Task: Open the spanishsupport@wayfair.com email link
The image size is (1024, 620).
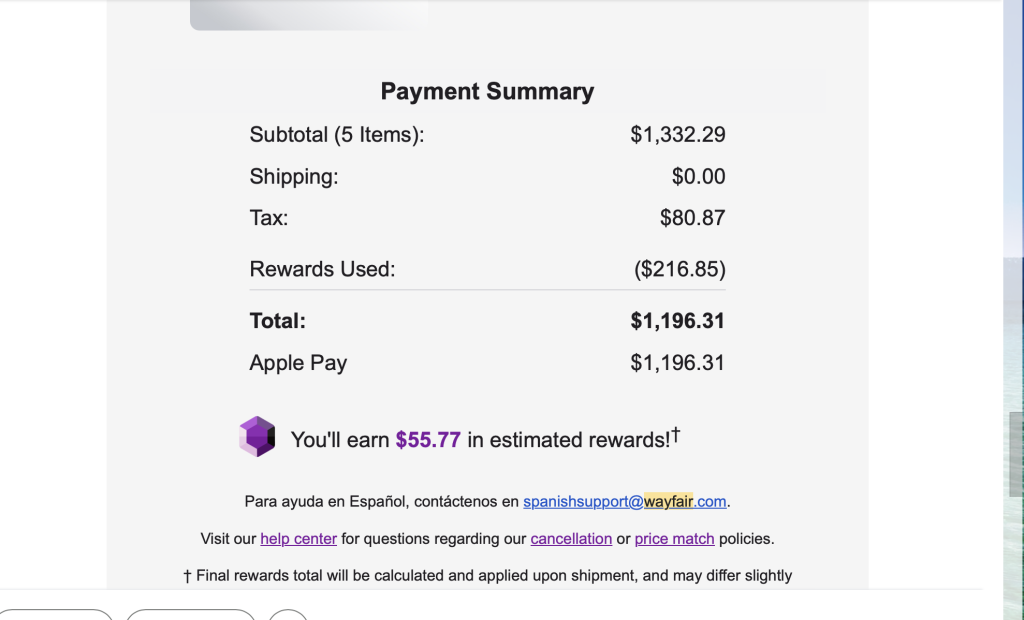Action: 624,501
